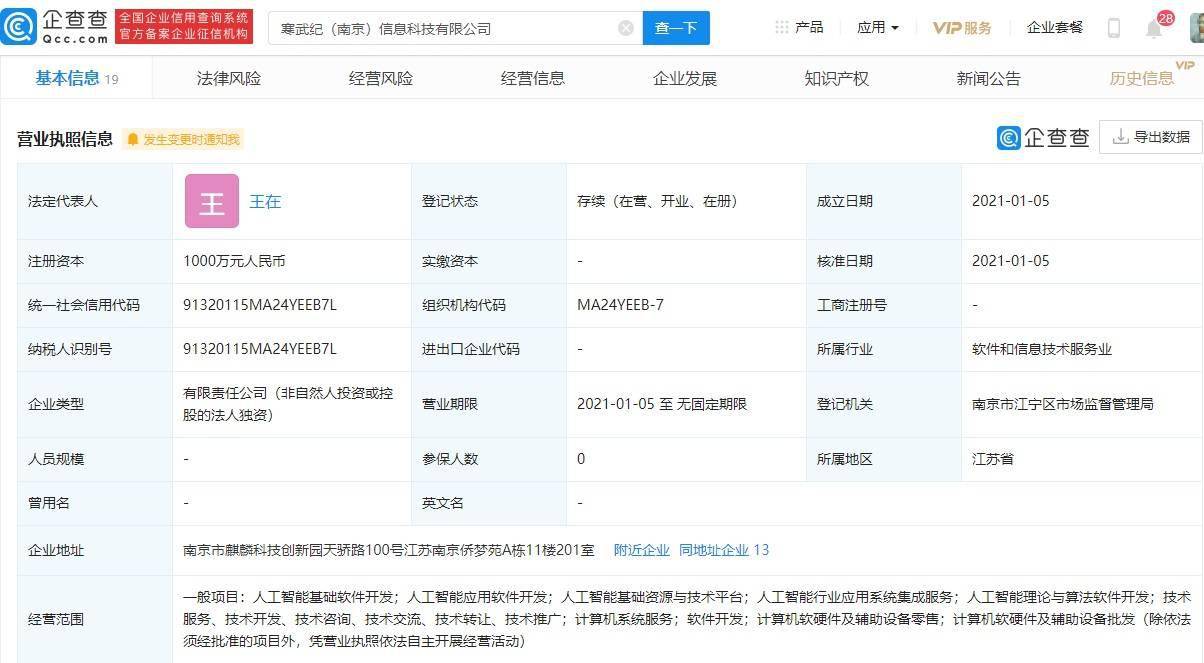Click registered capital 1000万元人民币

[234, 261]
